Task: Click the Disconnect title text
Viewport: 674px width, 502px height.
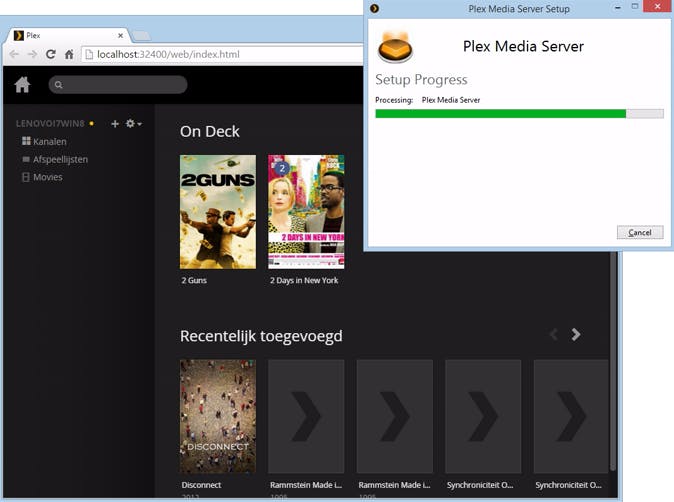Action: [201, 485]
